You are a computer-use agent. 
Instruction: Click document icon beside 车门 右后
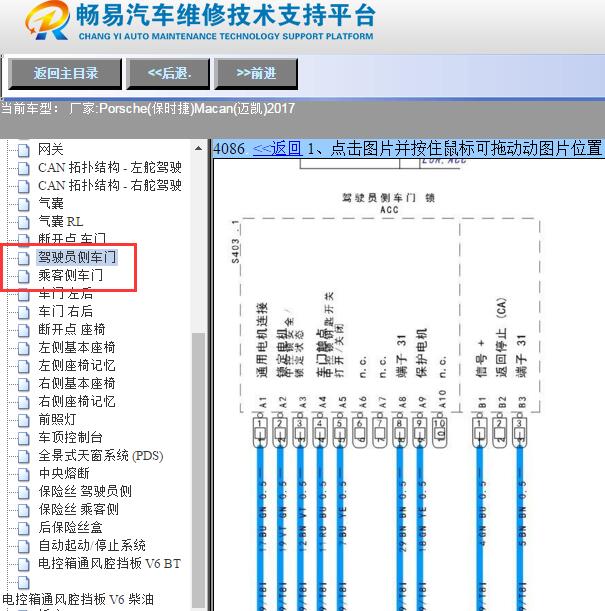coord(24,312)
